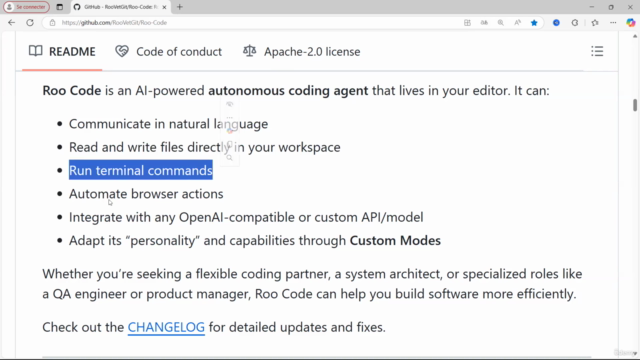Close the GitHub Roo-Code tab

point(164,7)
